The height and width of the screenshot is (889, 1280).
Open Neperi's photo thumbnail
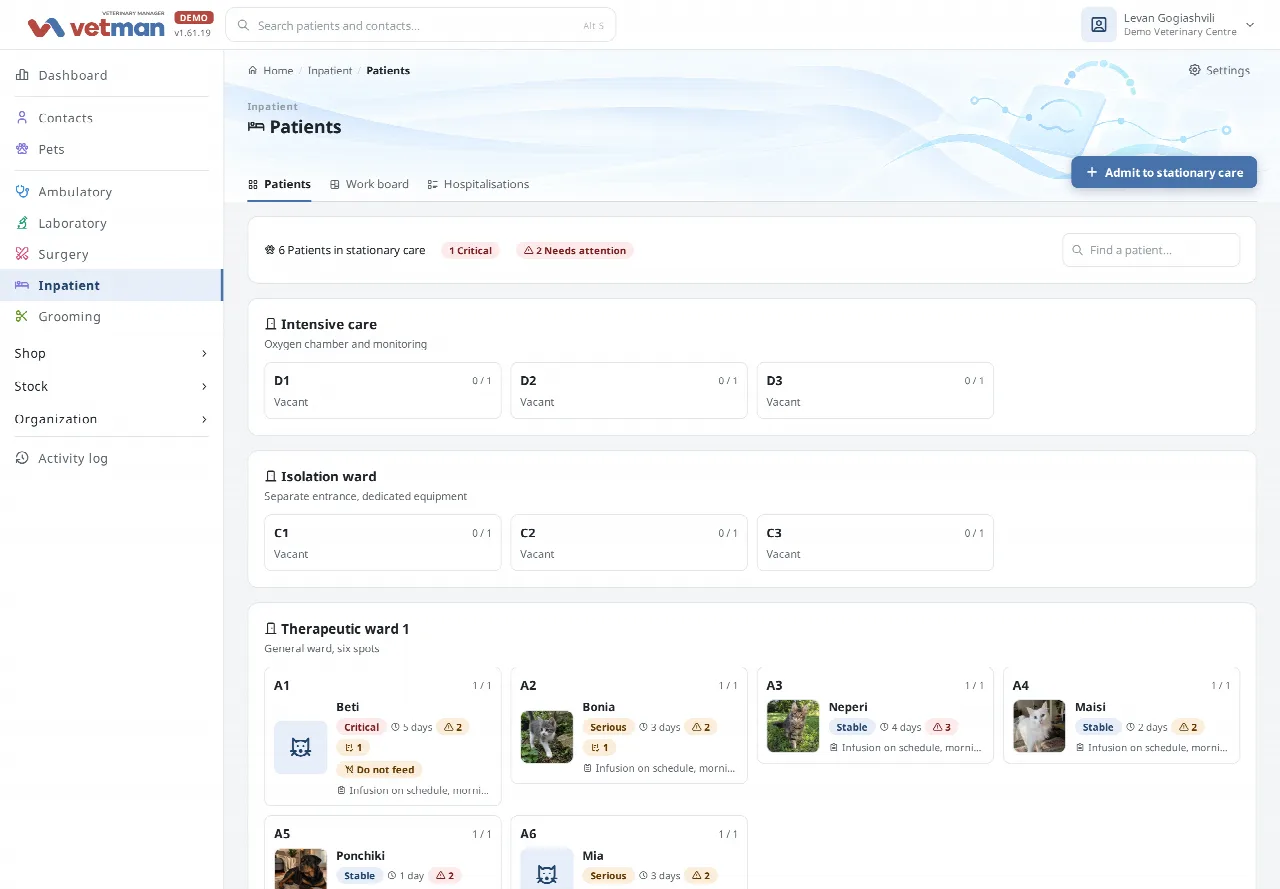[x=793, y=726]
